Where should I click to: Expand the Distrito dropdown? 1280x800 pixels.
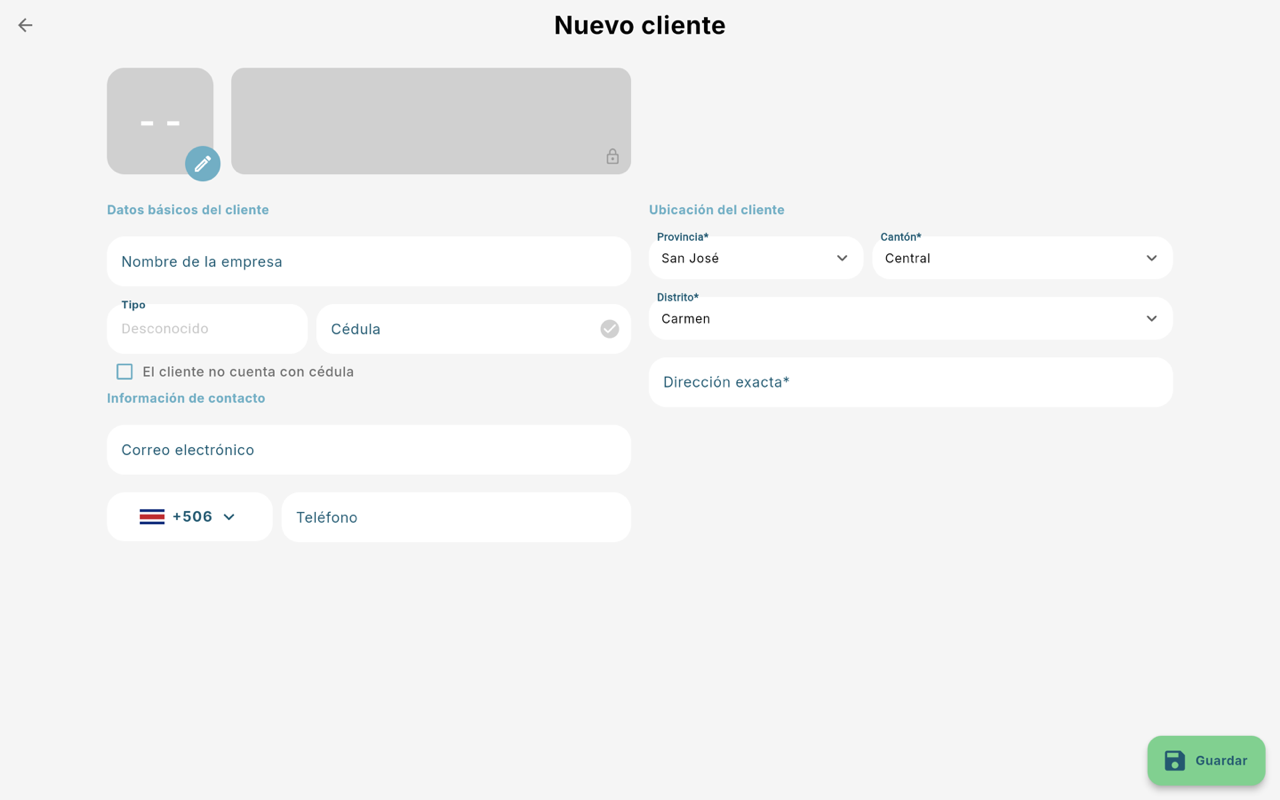(911, 319)
